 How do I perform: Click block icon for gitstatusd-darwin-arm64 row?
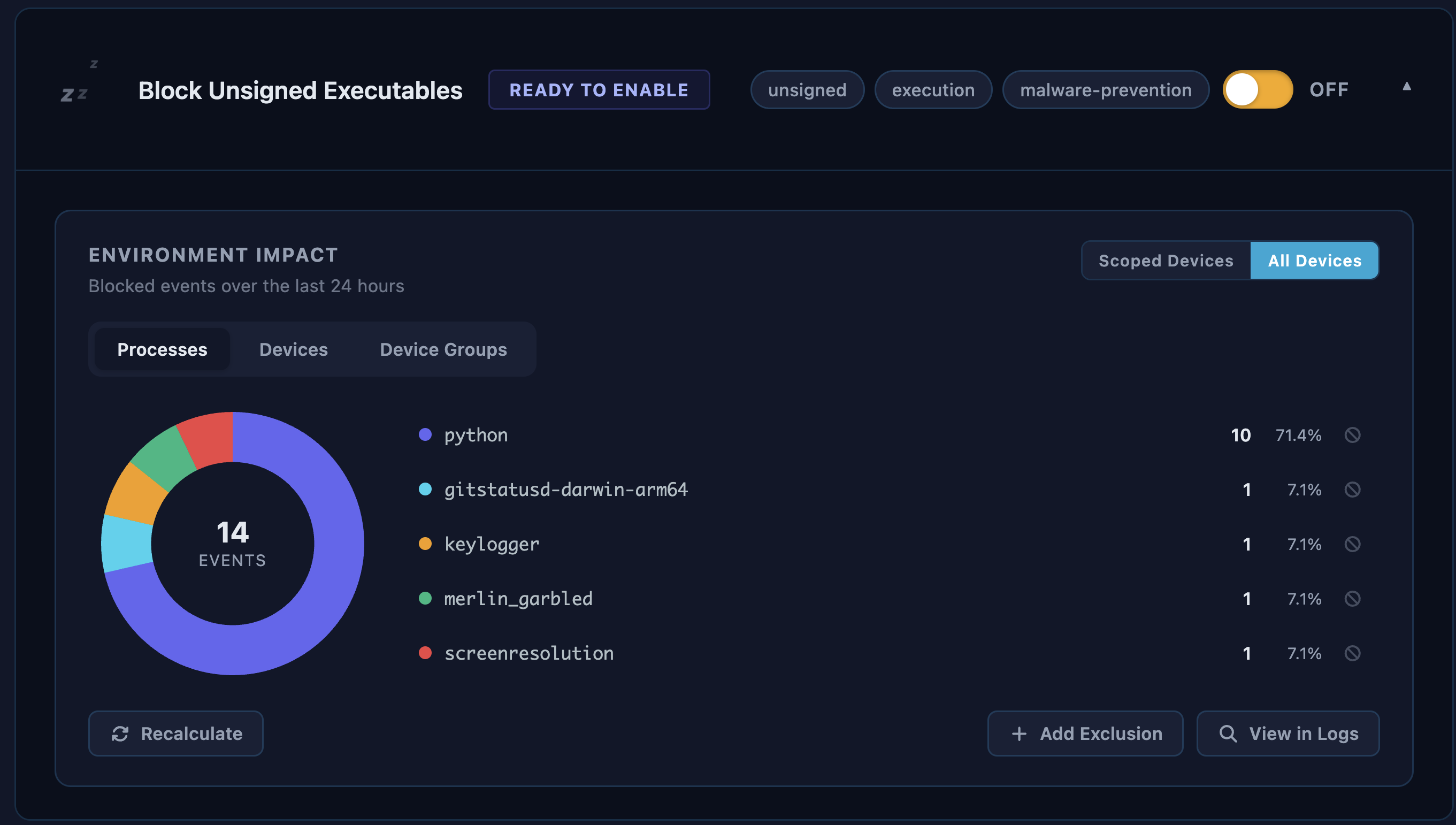point(1352,490)
